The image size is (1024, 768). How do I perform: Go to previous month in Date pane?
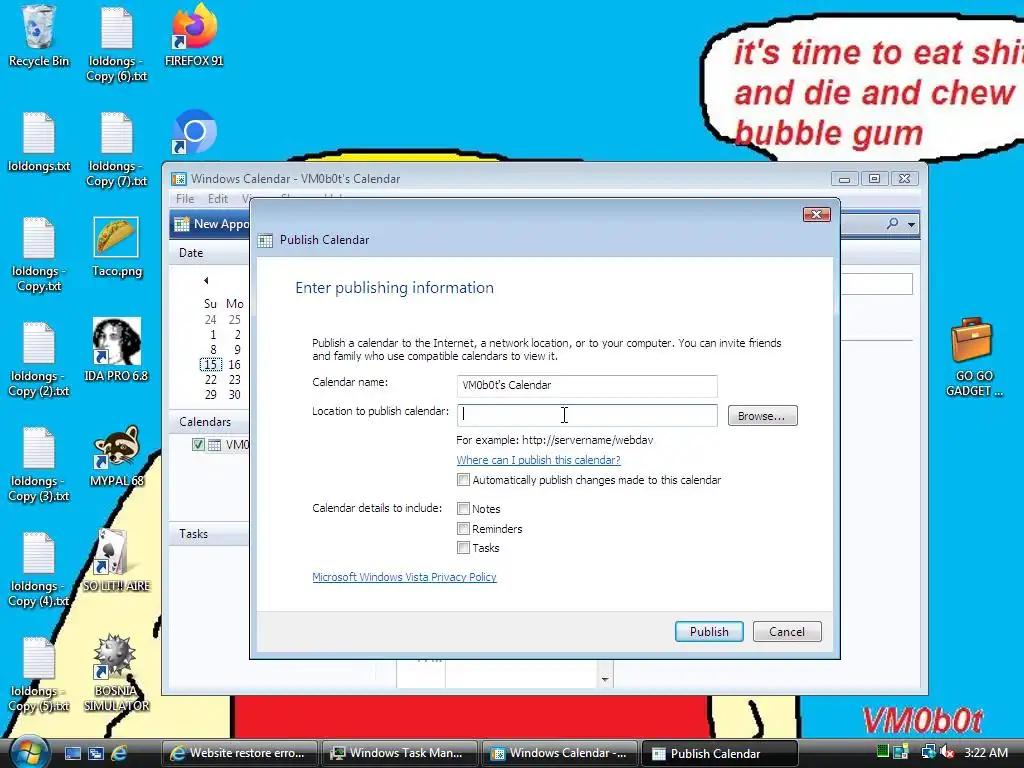pyautogui.click(x=206, y=281)
